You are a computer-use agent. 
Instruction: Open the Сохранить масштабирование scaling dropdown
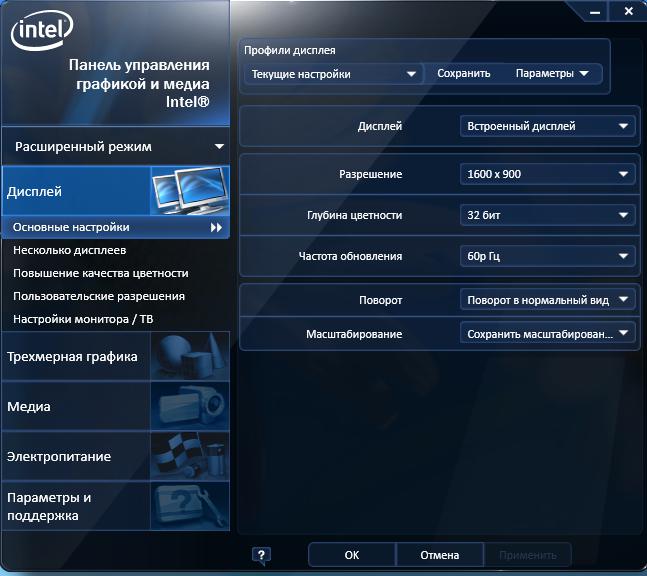(x=547, y=333)
